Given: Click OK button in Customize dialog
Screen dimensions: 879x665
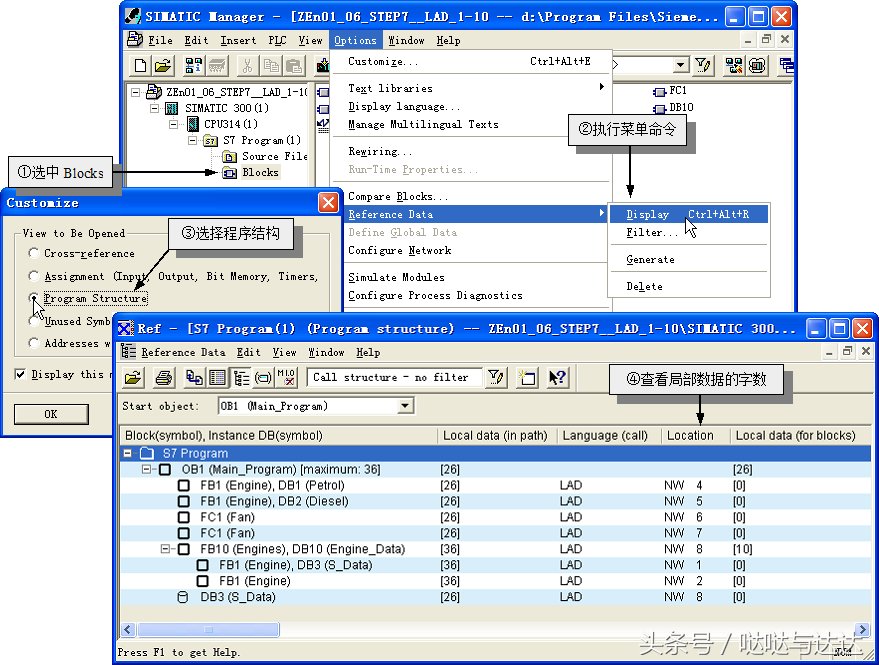Looking at the screenshot, I should click(x=51, y=414).
